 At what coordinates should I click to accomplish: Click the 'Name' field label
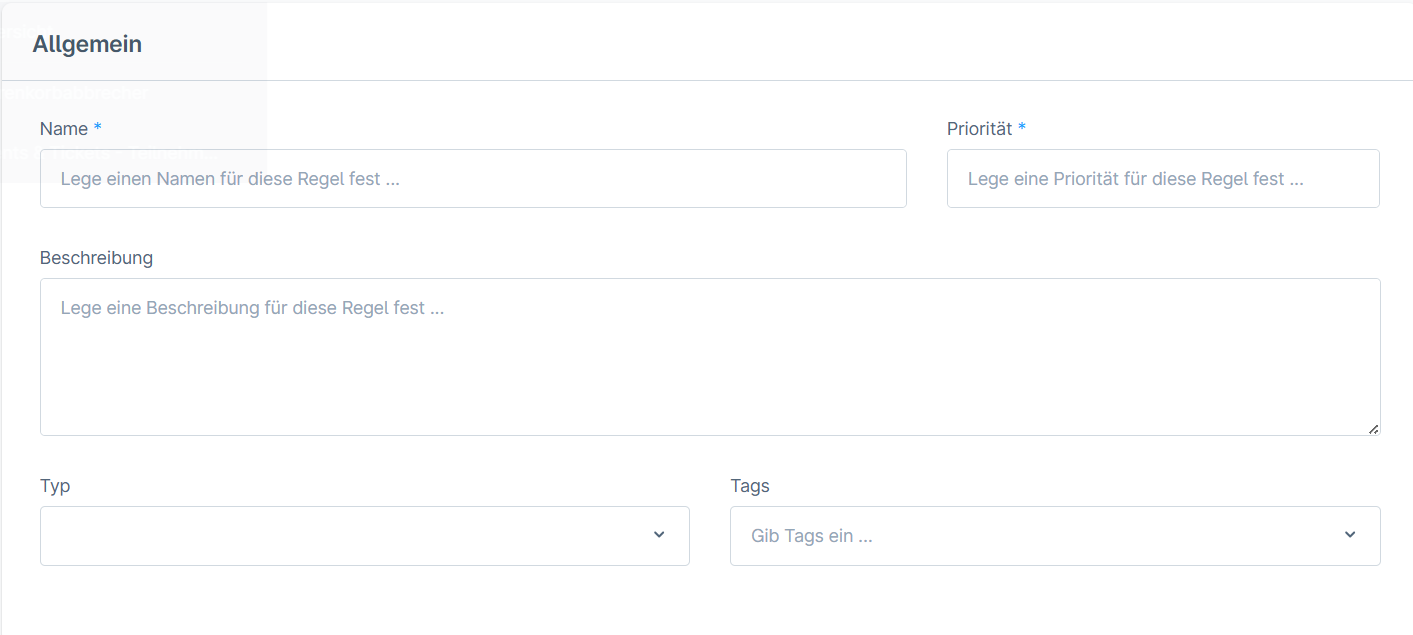click(x=64, y=129)
